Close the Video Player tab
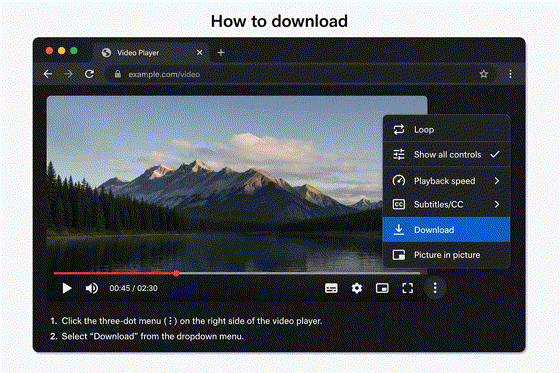This screenshot has width=560, height=373. point(200,53)
